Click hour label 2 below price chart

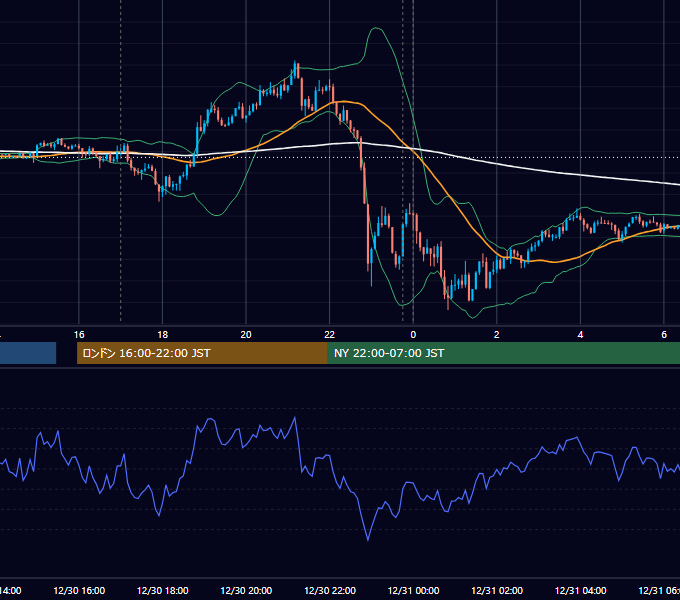click(497, 335)
